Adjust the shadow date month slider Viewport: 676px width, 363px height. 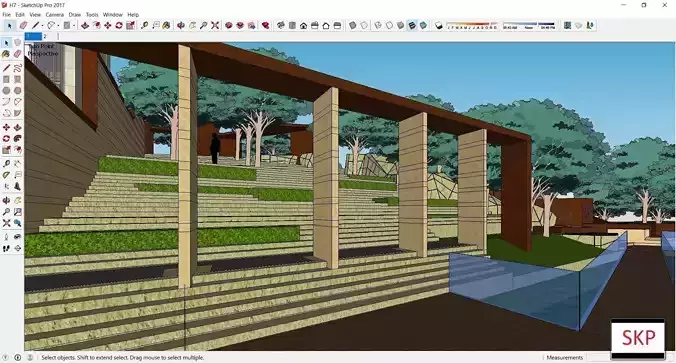click(x=472, y=26)
